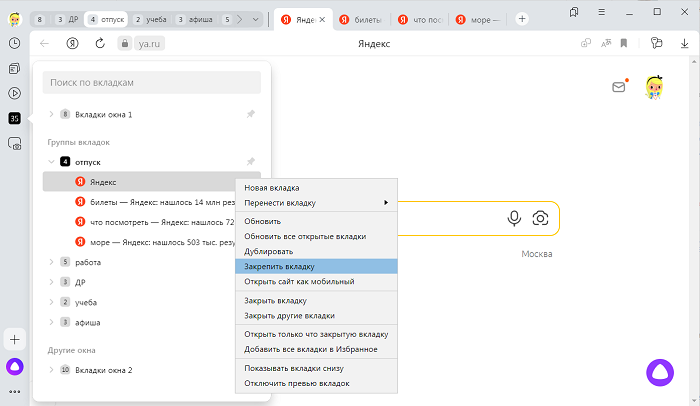Bookmark the page using the address bar flag
Screen dimensions: 700x406
[x=623, y=43]
